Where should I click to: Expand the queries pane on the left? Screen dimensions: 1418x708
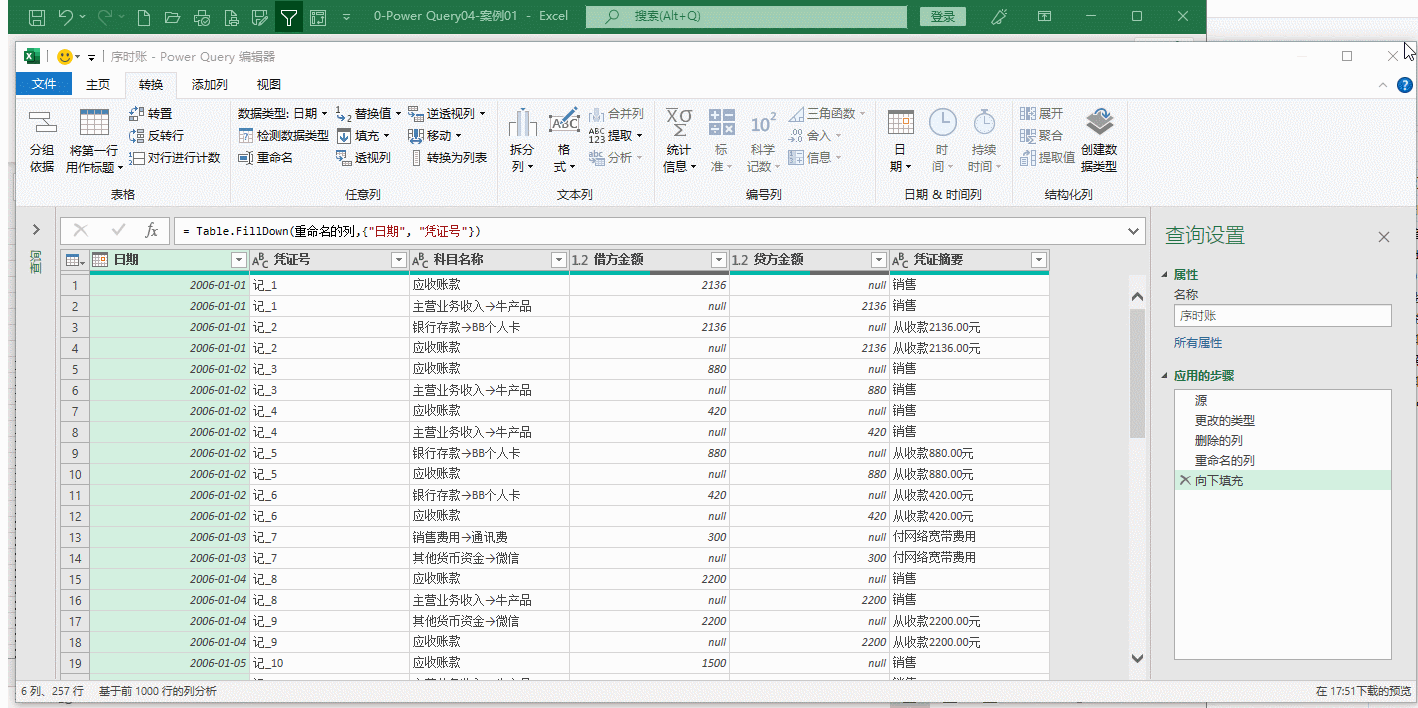(36, 230)
